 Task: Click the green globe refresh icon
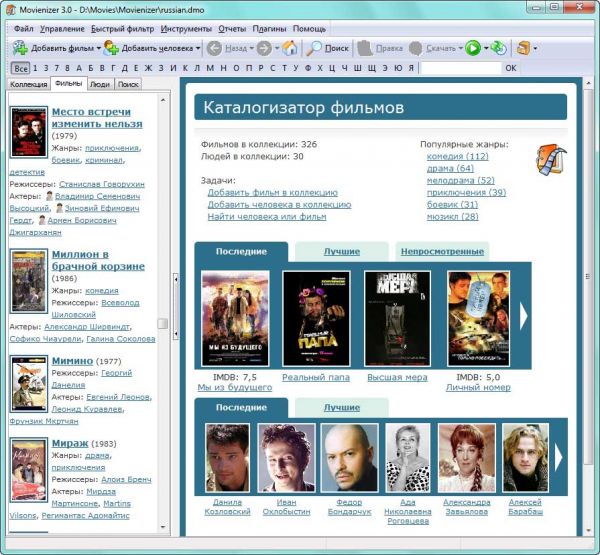pos(499,48)
